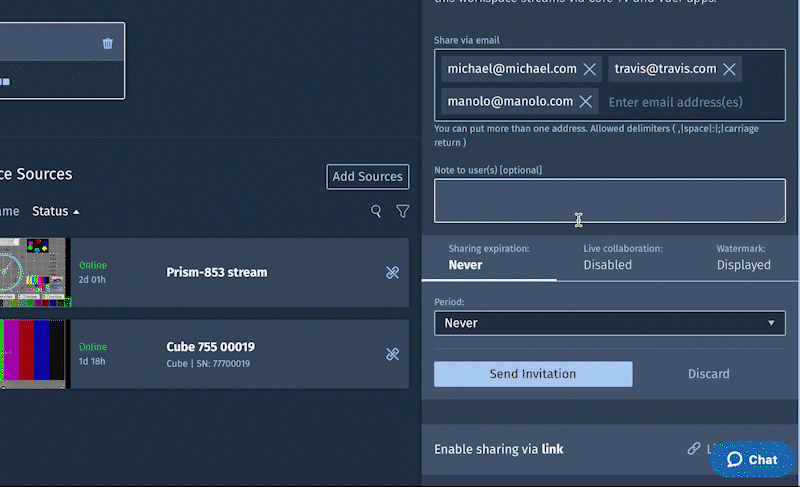Switch to the Sharing expiration tab

[x=489, y=257]
